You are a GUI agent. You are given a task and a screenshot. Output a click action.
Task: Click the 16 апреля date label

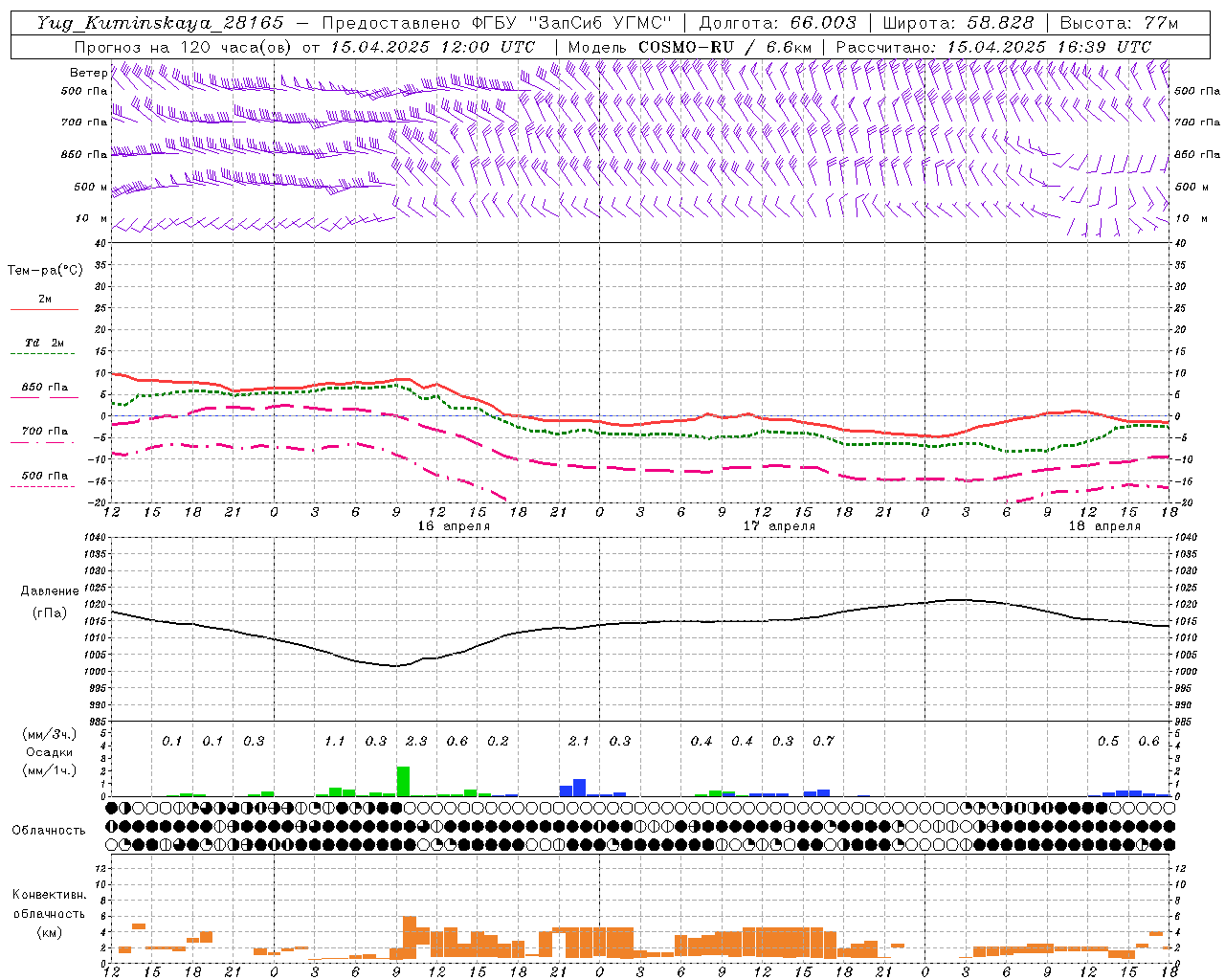[x=454, y=526]
